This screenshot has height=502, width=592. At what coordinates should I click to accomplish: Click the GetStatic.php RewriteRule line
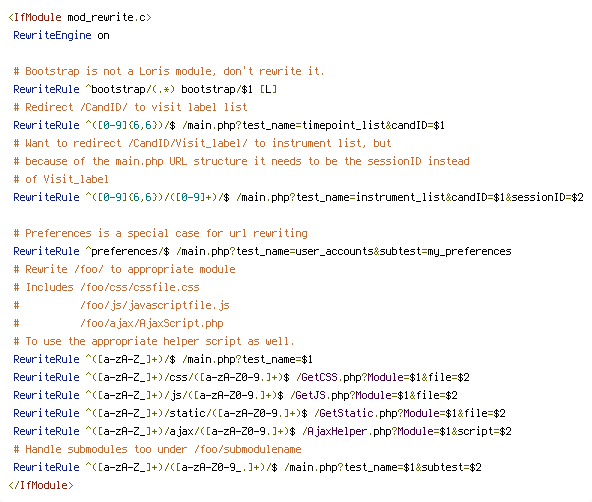tap(259, 413)
